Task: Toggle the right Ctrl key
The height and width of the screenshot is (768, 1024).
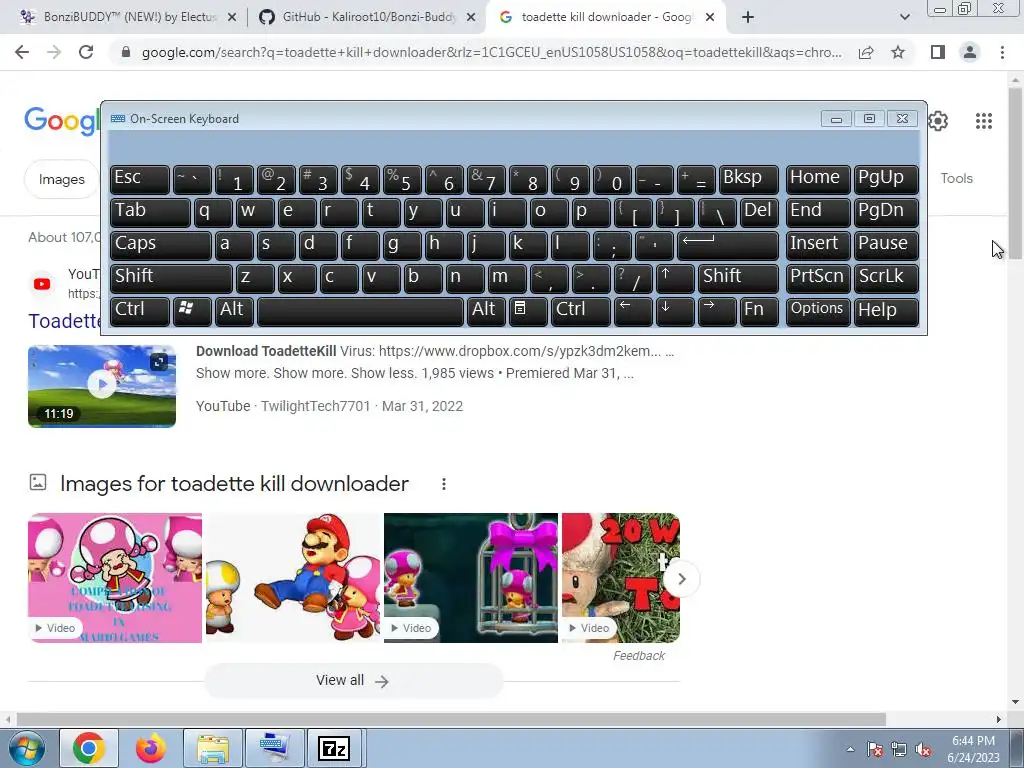Action: pyautogui.click(x=581, y=311)
